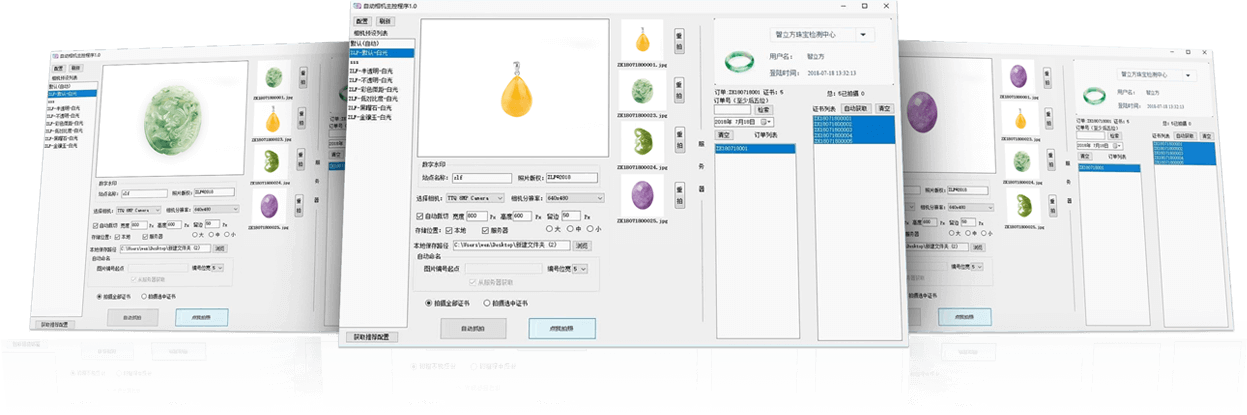Click the 自动拍摄 button in center window
Viewport: 1247px width, 415px height.
[473, 328]
